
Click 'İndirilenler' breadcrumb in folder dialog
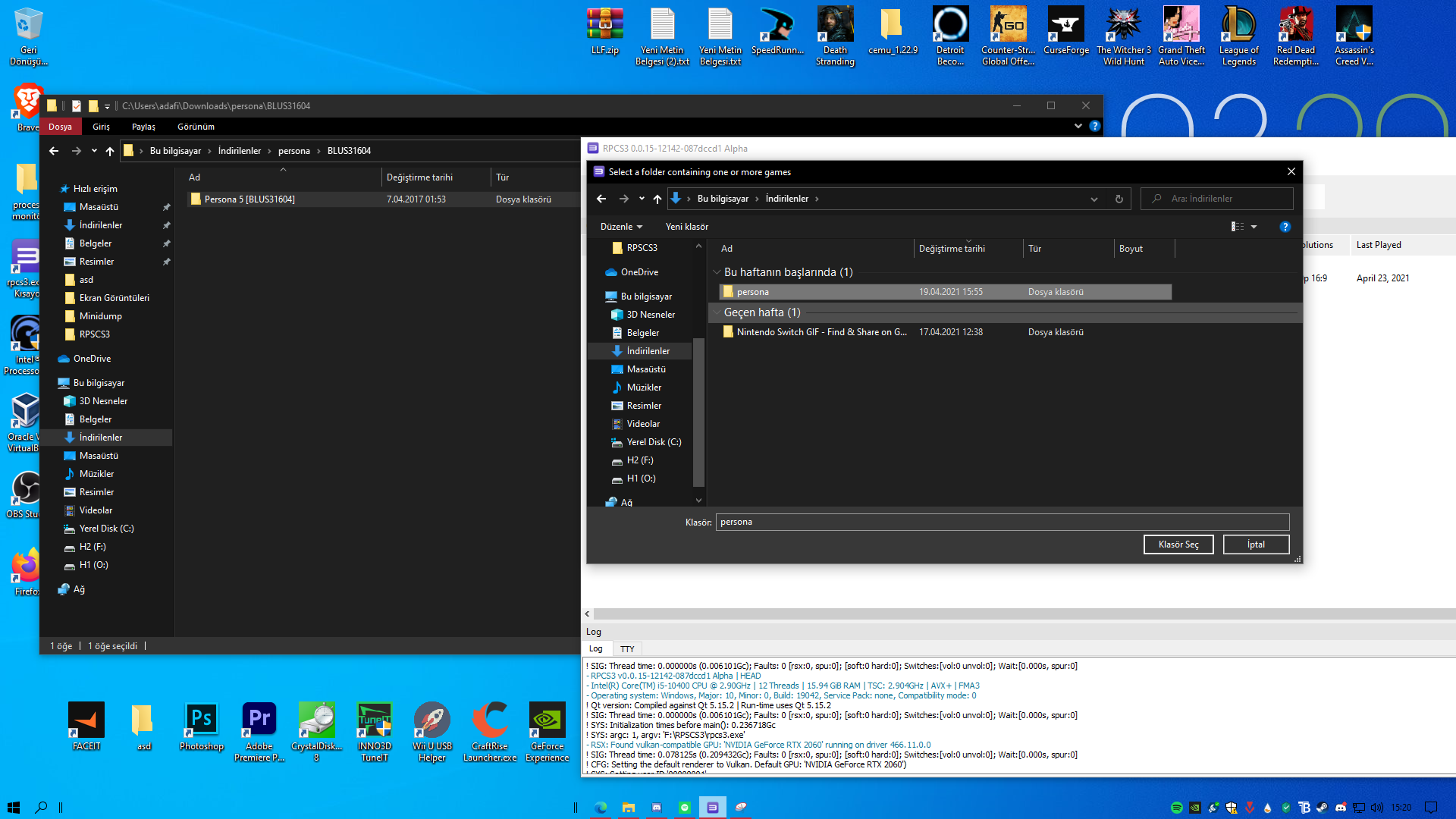click(786, 199)
